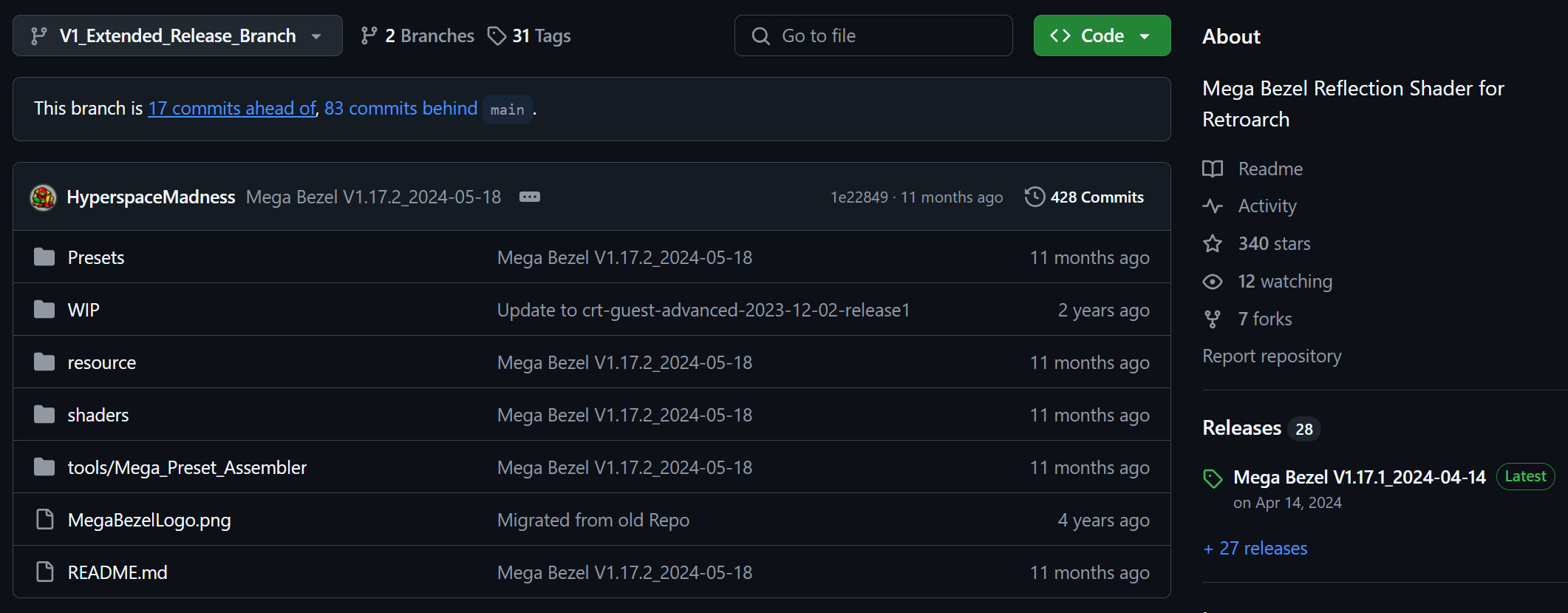
Task: Click the folder icon for resource
Action: (44, 362)
